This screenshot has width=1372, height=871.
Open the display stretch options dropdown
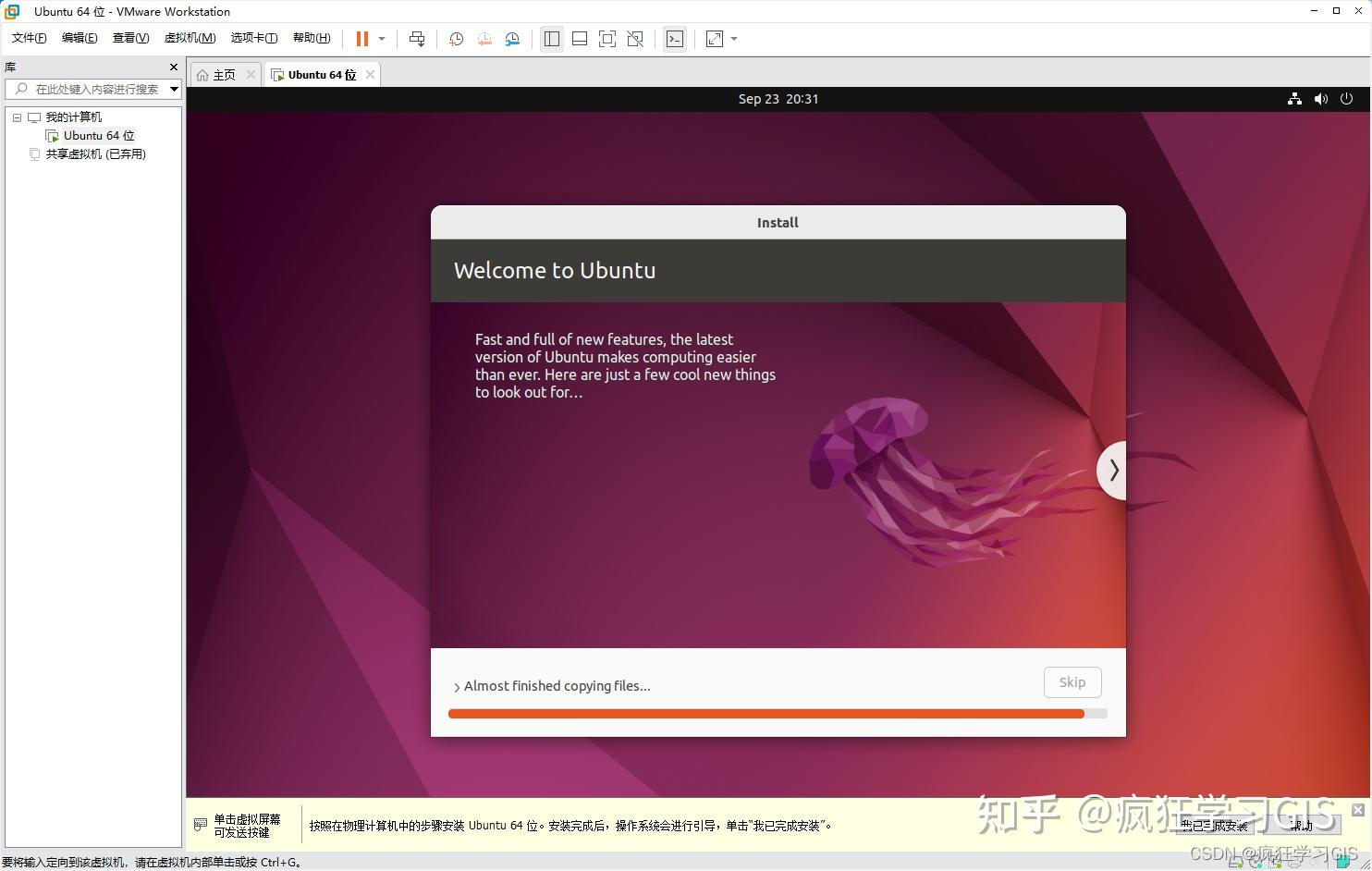tap(733, 39)
